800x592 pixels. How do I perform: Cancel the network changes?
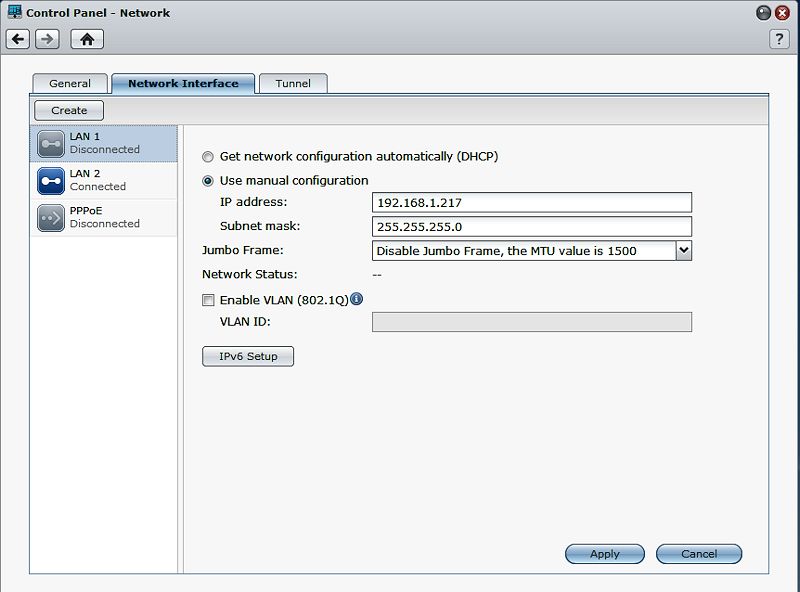[x=699, y=554]
